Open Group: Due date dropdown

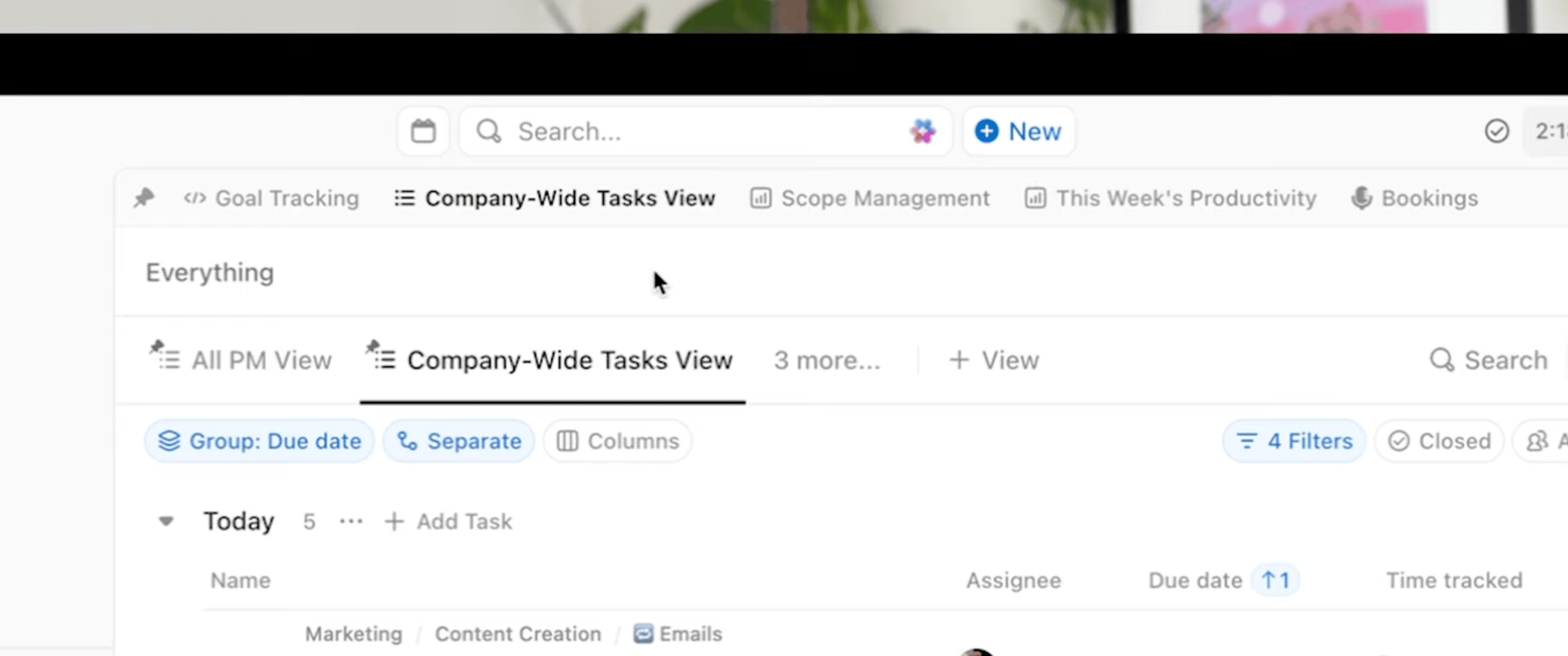[259, 441]
